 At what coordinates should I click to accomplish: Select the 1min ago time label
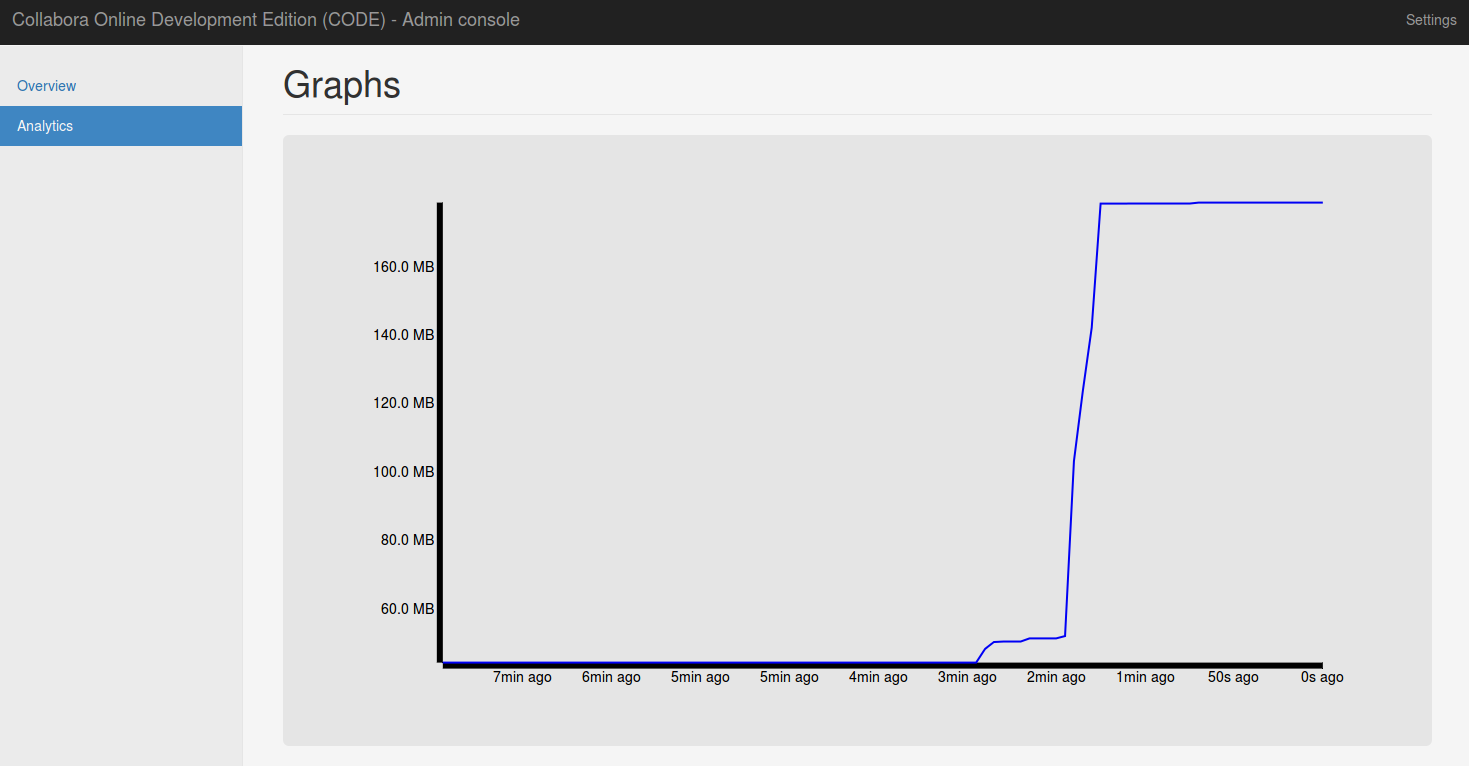(1145, 677)
